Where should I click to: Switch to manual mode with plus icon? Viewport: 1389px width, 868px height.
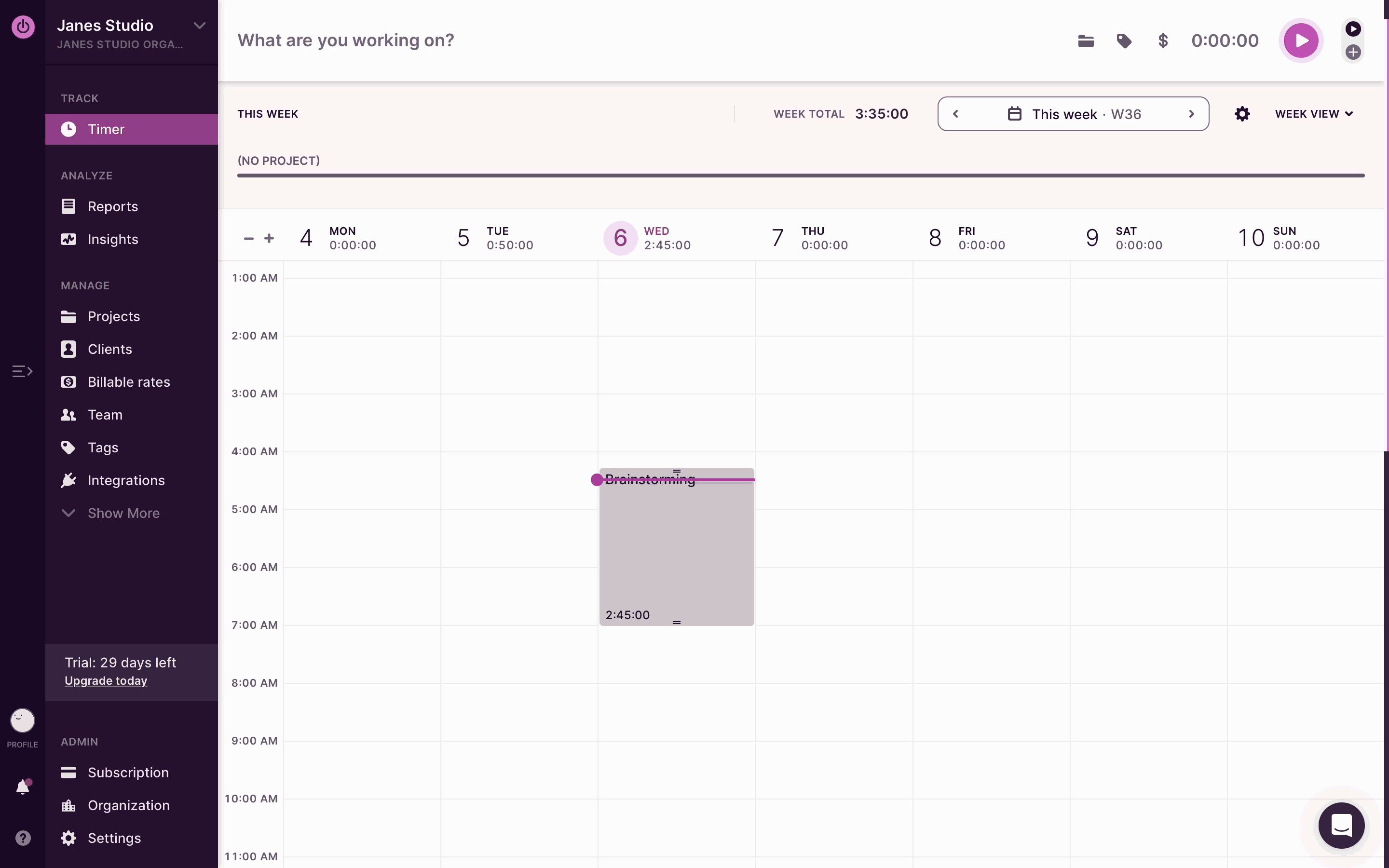click(1353, 52)
